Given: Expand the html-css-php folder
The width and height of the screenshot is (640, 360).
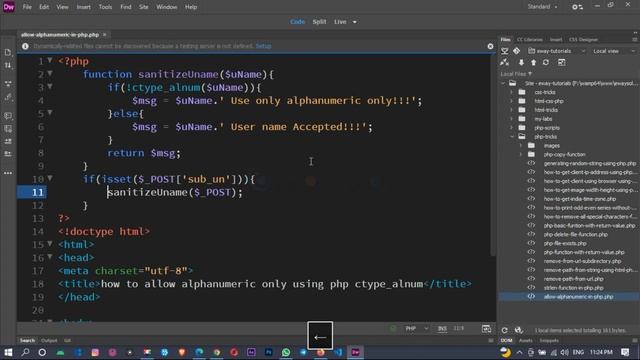Looking at the screenshot, I should [x=511, y=101].
